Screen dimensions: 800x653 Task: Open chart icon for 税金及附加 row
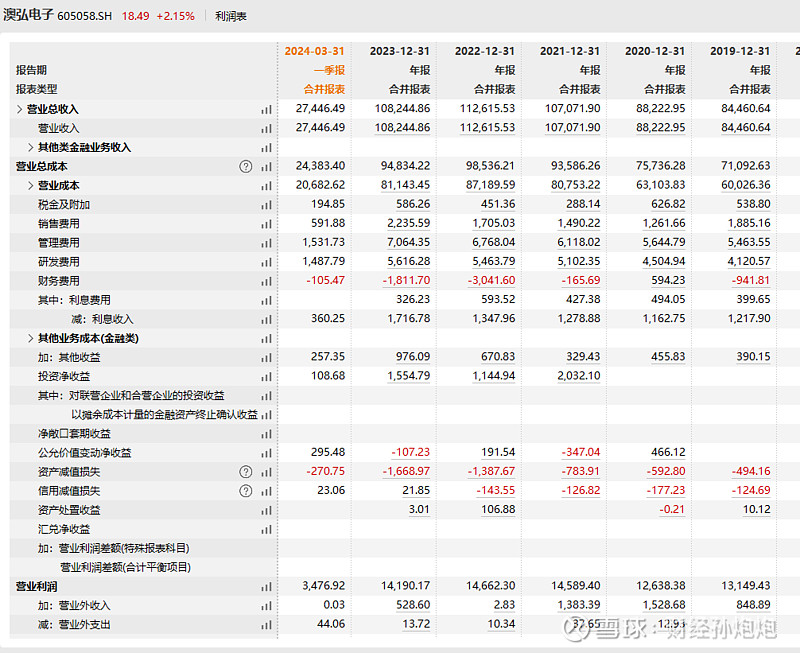(x=266, y=205)
